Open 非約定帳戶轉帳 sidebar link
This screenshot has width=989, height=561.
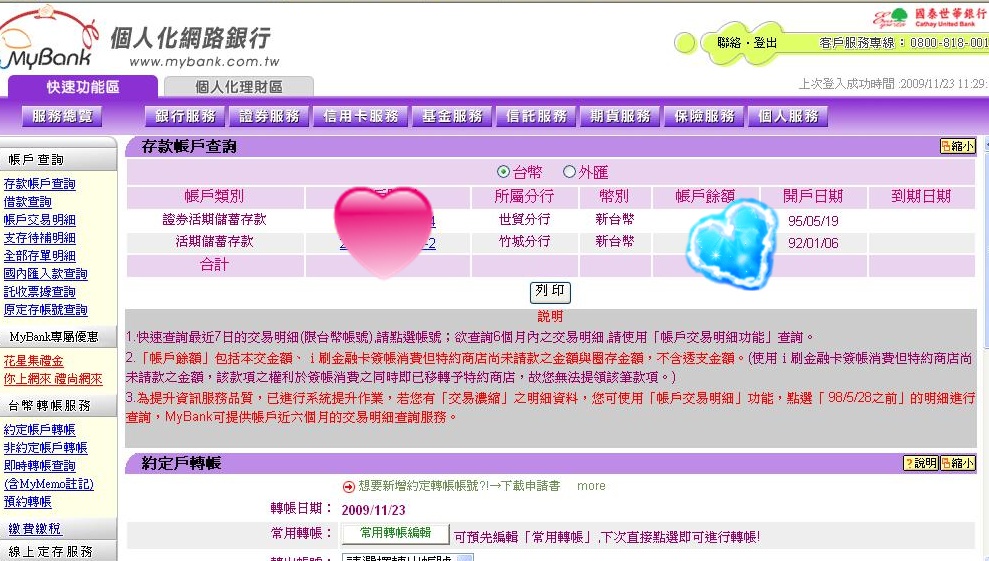[45, 447]
